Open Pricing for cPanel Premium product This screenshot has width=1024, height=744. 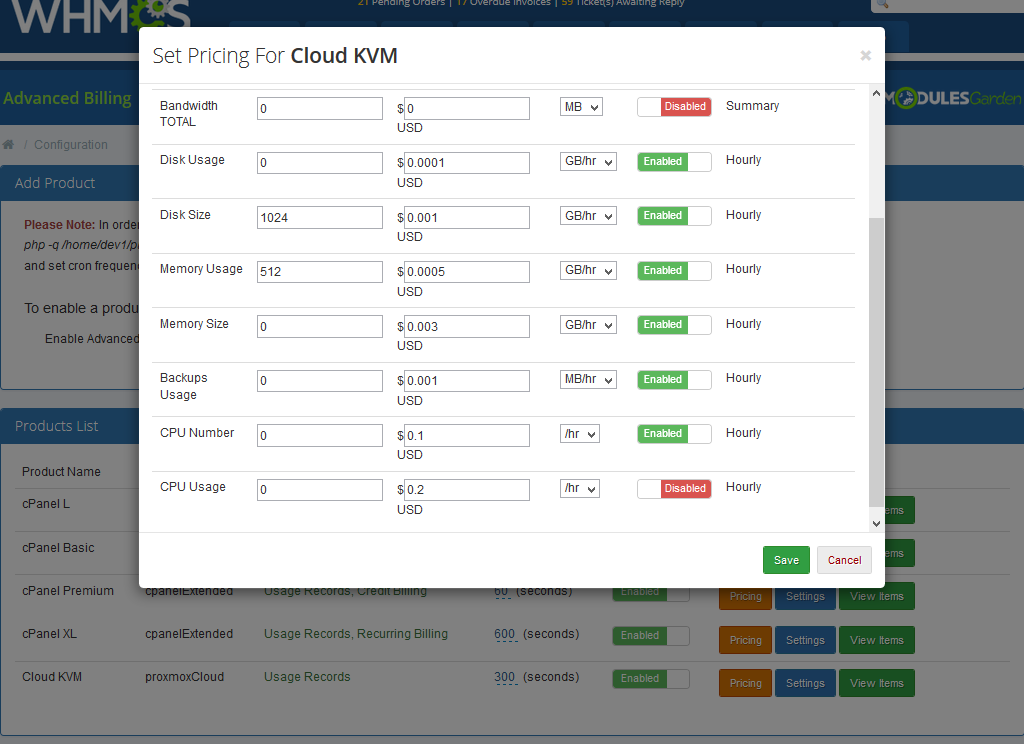pos(745,596)
